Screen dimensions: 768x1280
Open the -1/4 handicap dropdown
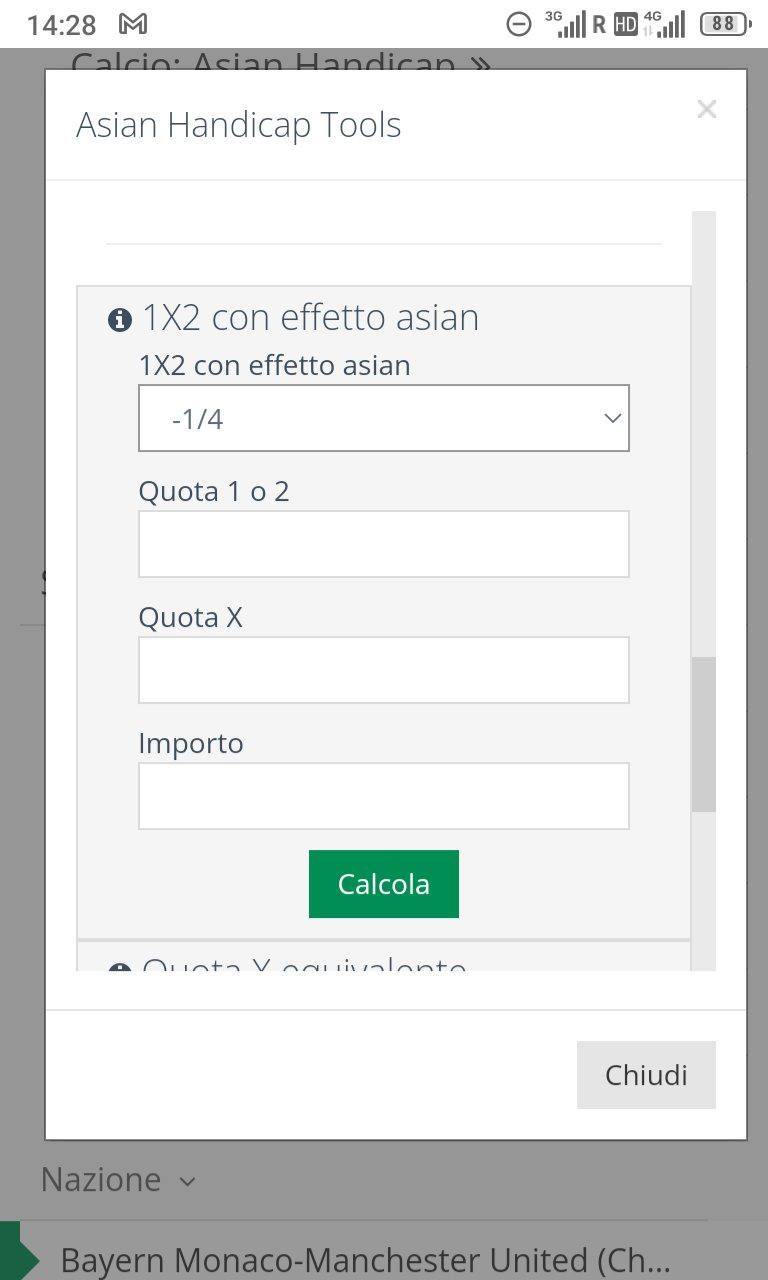384,418
